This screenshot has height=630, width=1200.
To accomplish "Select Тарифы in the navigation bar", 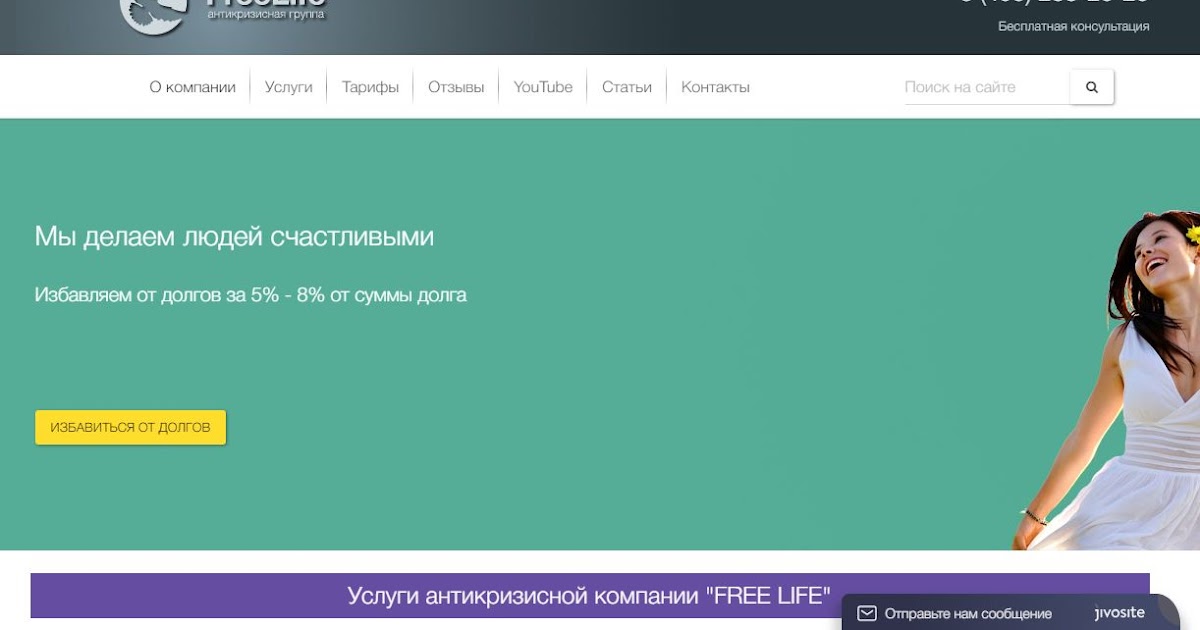I will (371, 87).
